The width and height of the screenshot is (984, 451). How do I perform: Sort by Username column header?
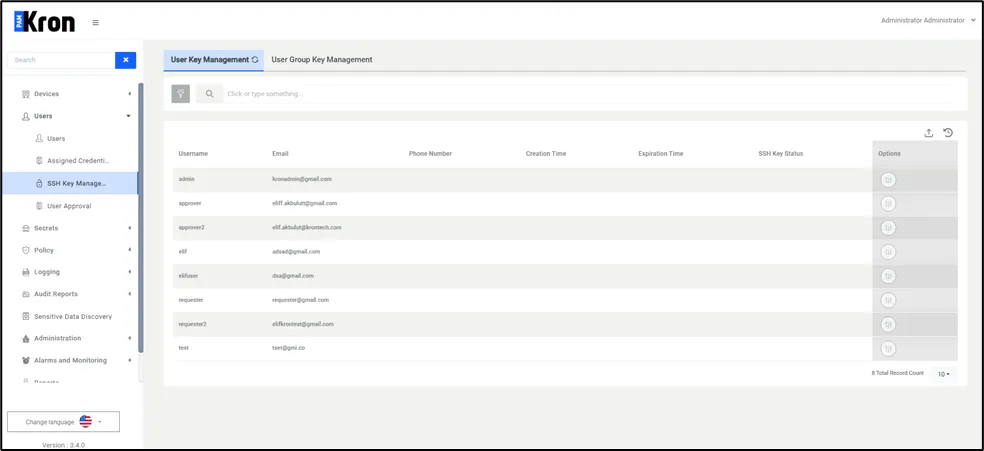tap(193, 154)
